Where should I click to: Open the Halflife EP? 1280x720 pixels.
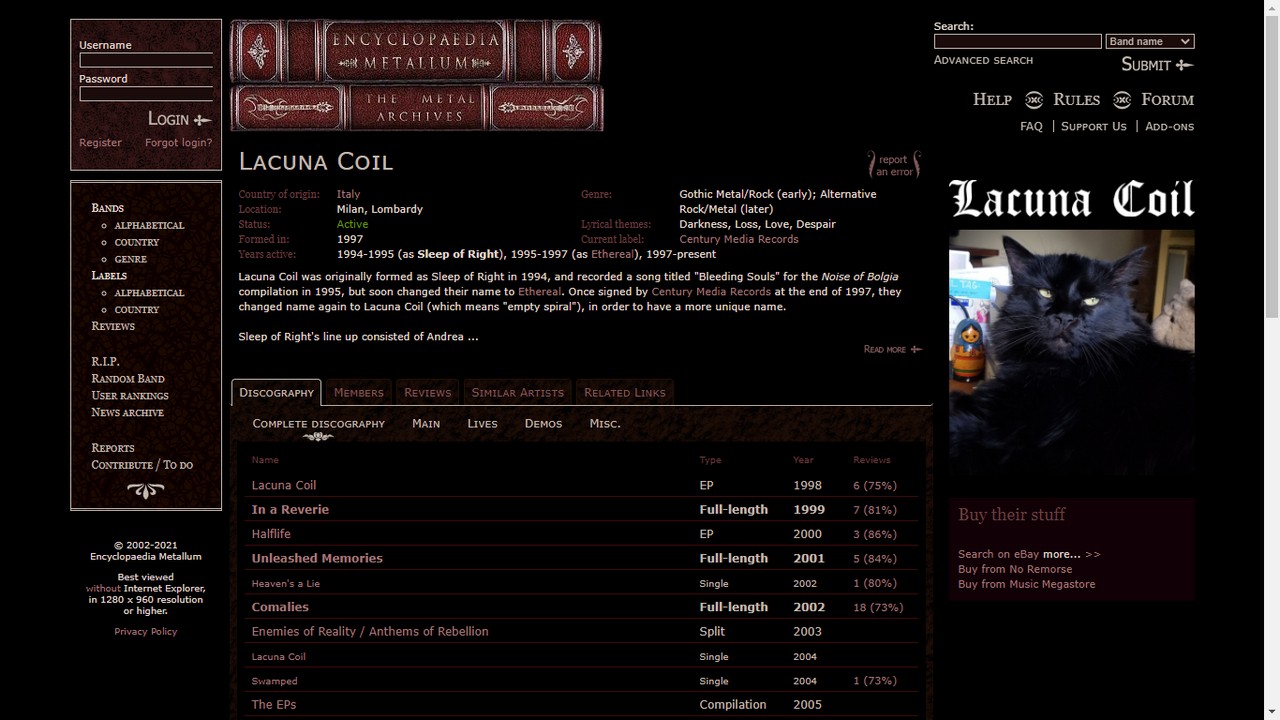[271, 534]
